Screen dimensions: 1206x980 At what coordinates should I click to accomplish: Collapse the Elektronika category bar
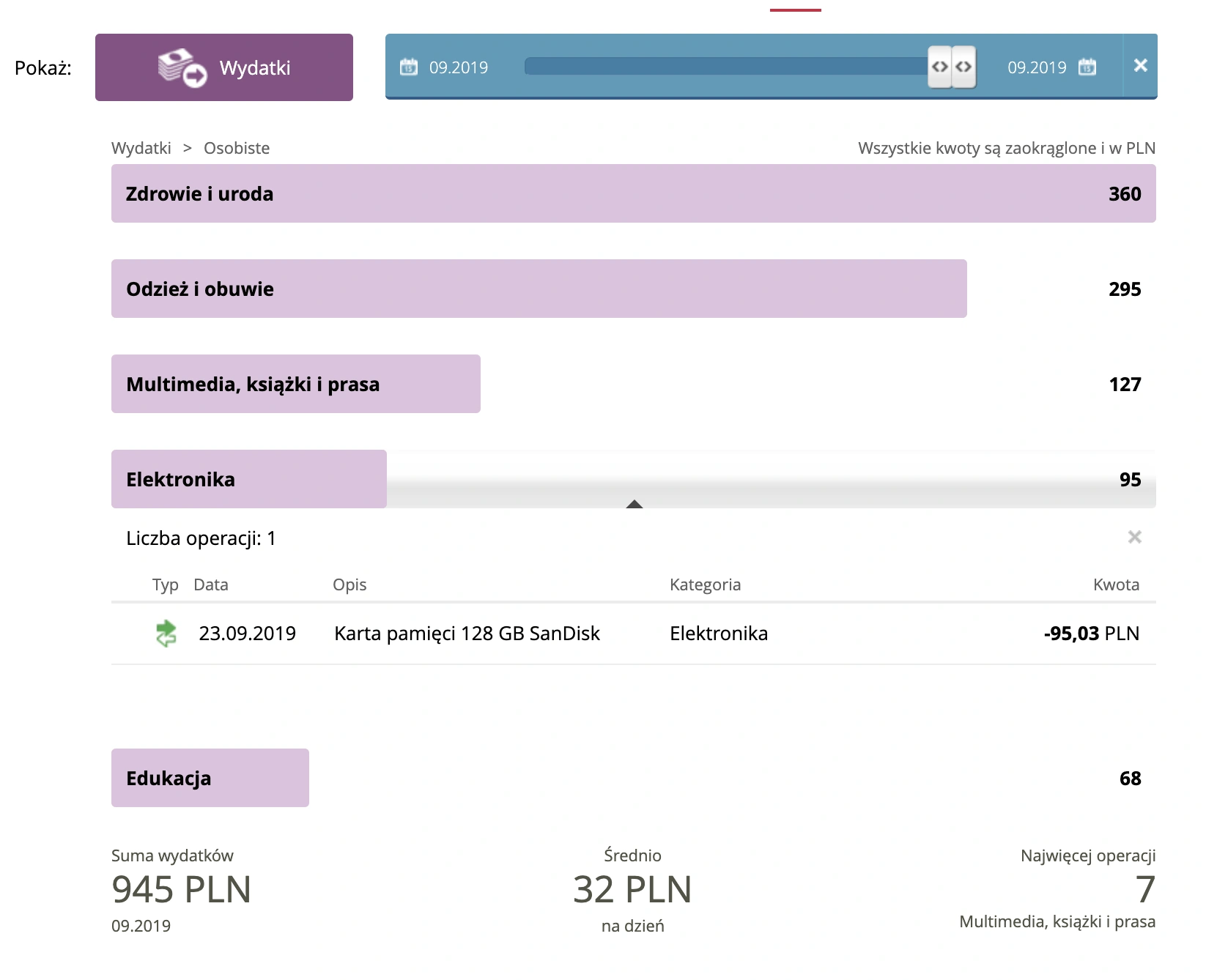(248, 479)
